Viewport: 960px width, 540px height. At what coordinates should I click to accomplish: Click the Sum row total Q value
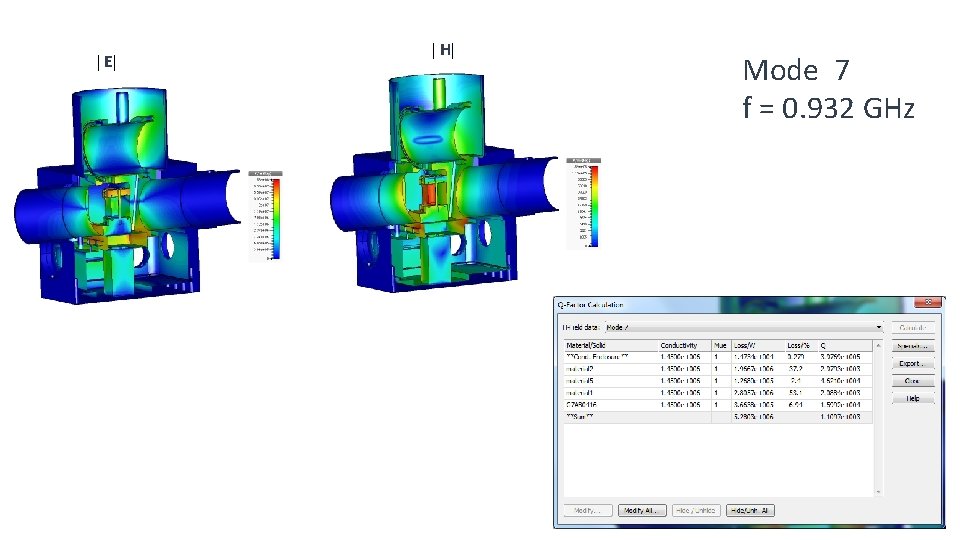[841, 417]
